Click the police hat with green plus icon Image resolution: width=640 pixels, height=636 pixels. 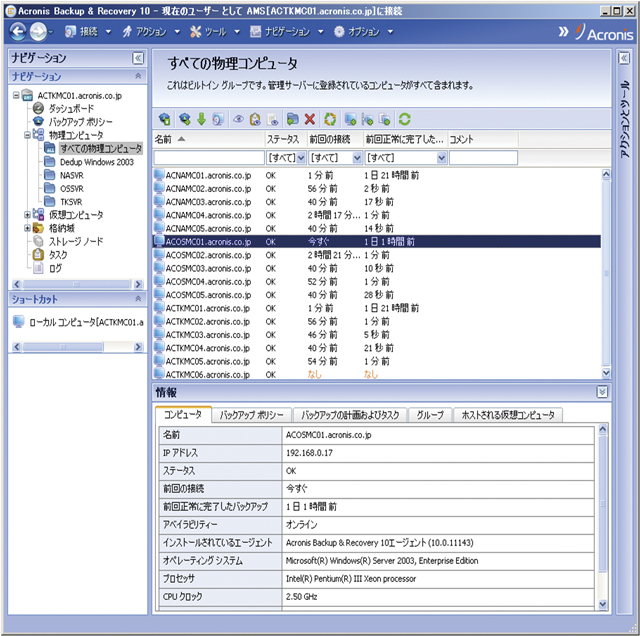(184, 119)
